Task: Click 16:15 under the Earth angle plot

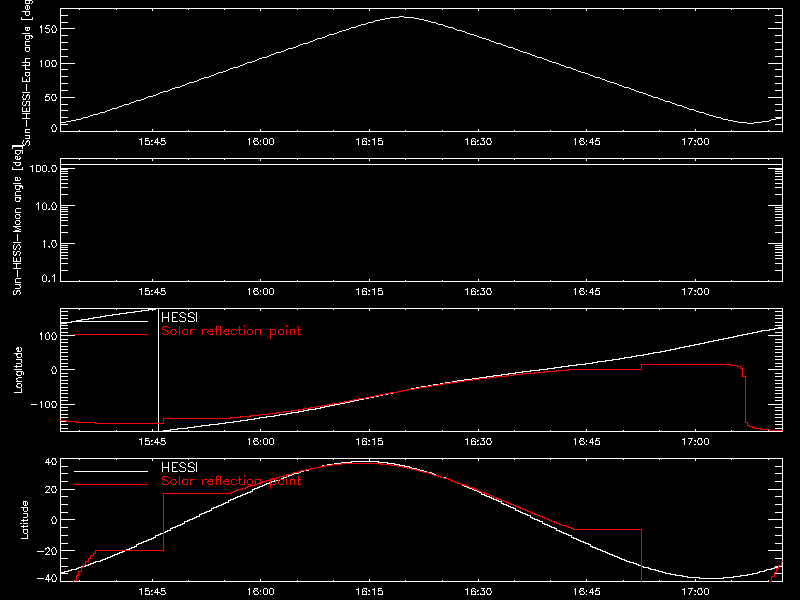Action: click(x=369, y=141)
